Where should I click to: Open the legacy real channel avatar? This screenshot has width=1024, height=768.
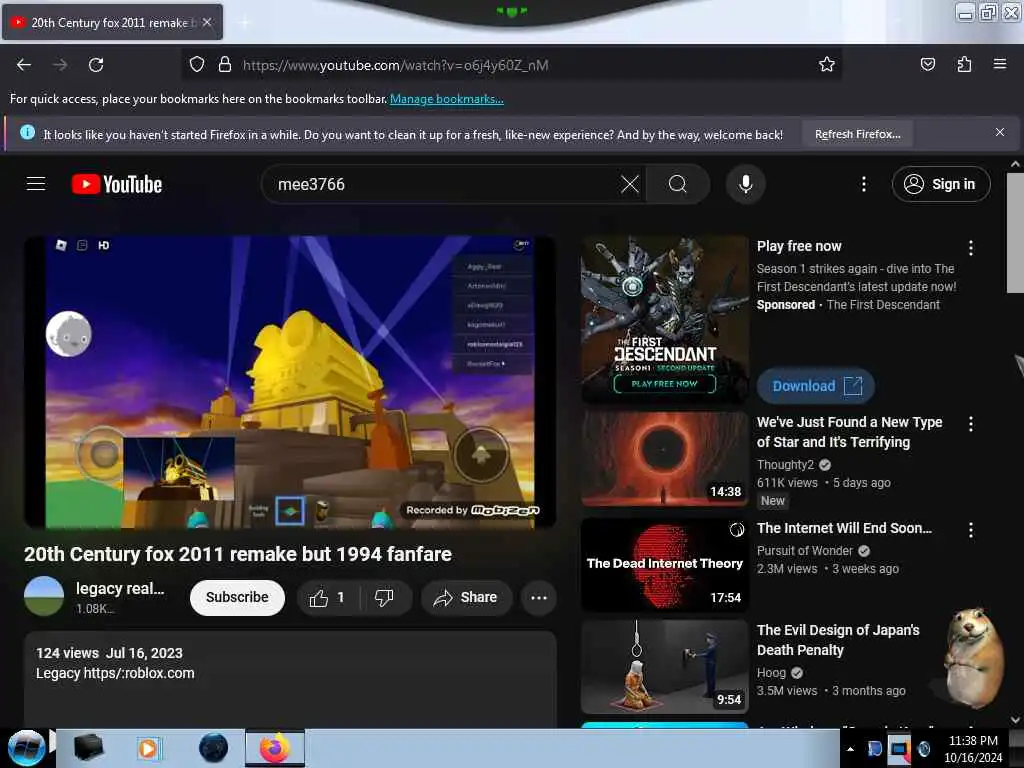(44, 596)
